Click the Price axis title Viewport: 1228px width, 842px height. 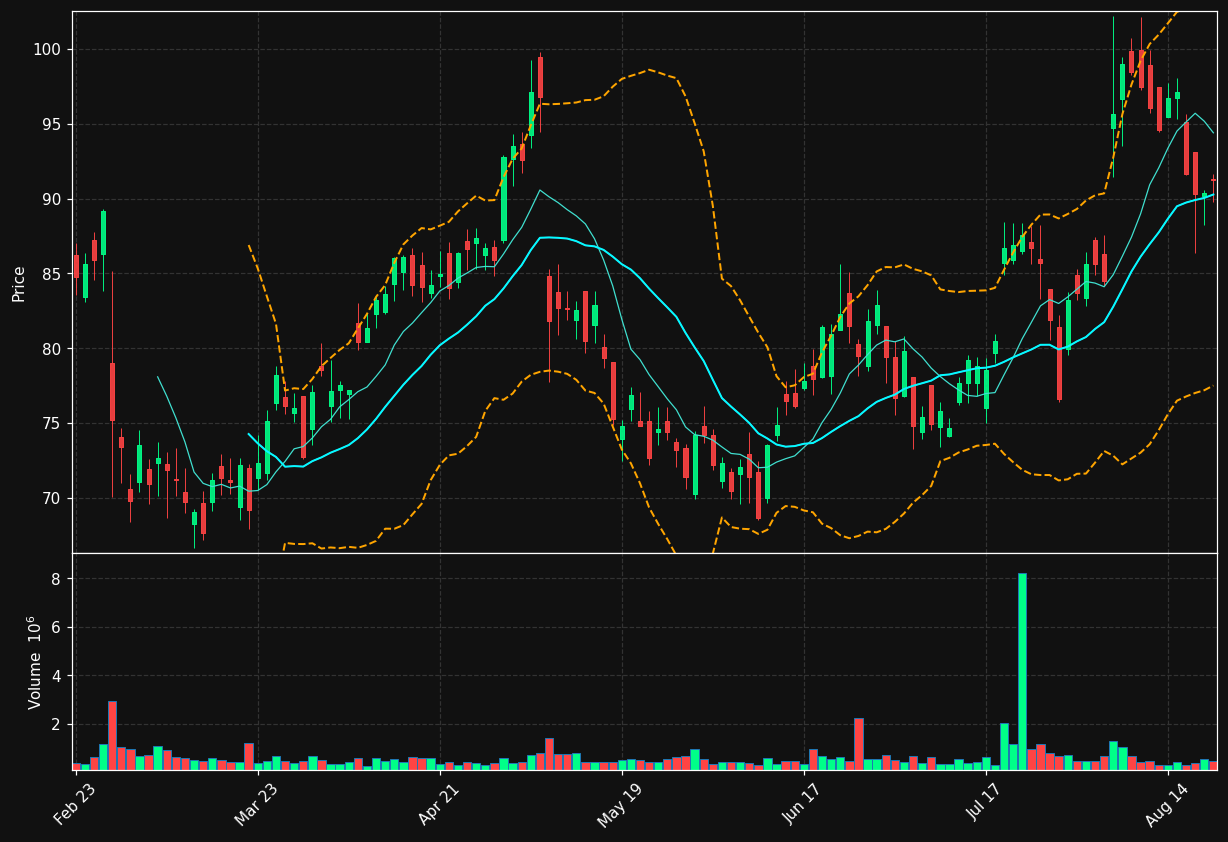[19, 283]
